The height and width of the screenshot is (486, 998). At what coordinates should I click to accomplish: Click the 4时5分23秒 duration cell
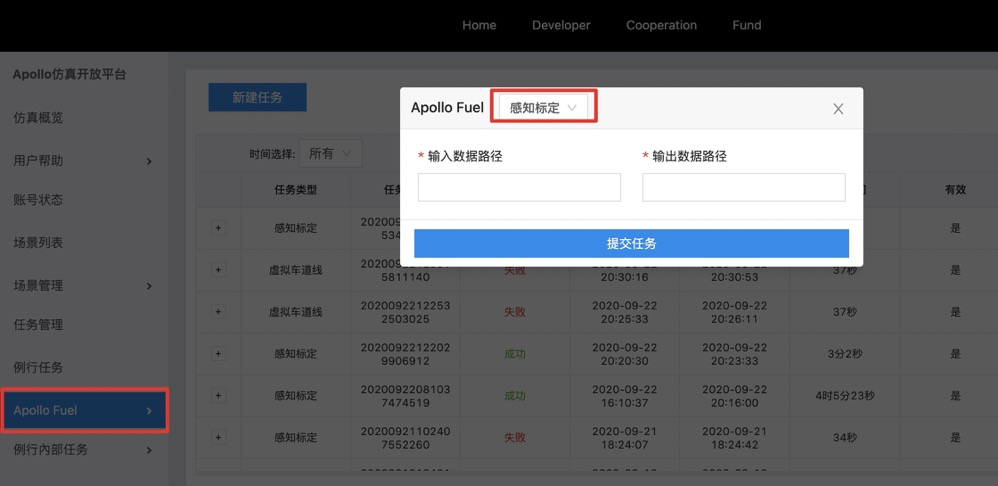845,396
